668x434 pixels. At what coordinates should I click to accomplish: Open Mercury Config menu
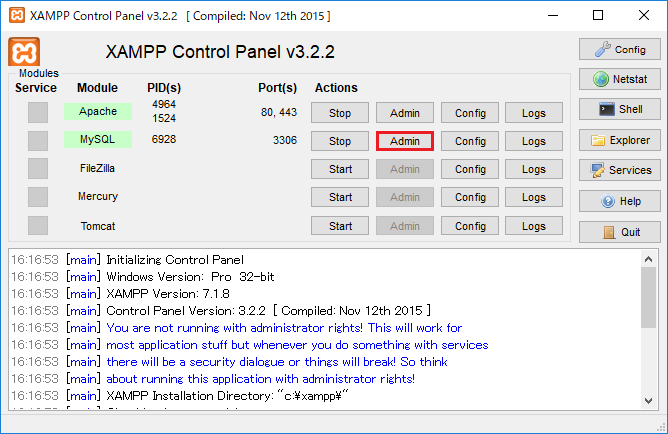tap(470, 197)
